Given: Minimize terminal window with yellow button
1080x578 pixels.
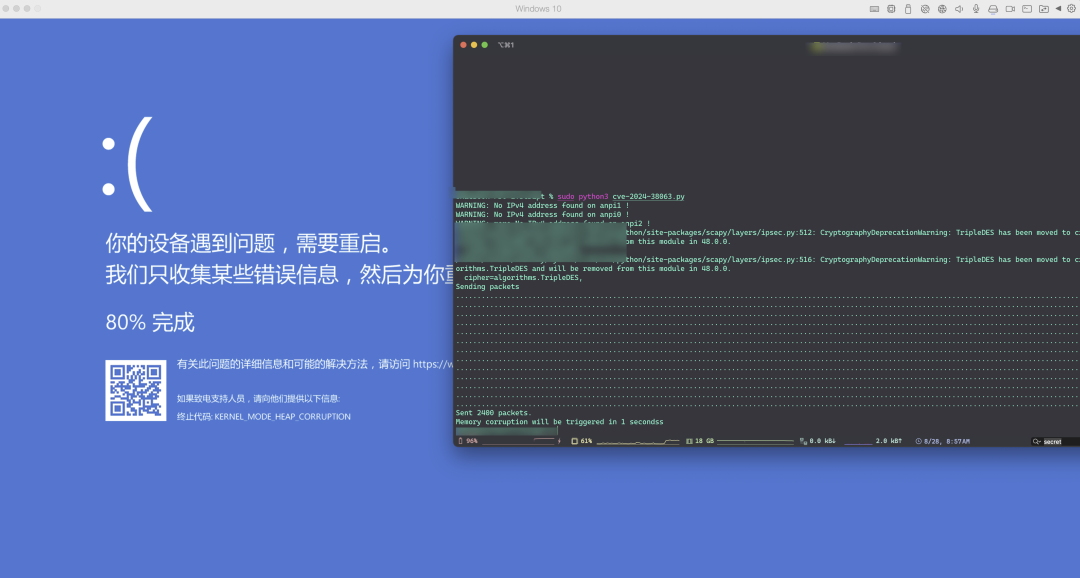Looking at the screenshot, I should click(474, 45).
